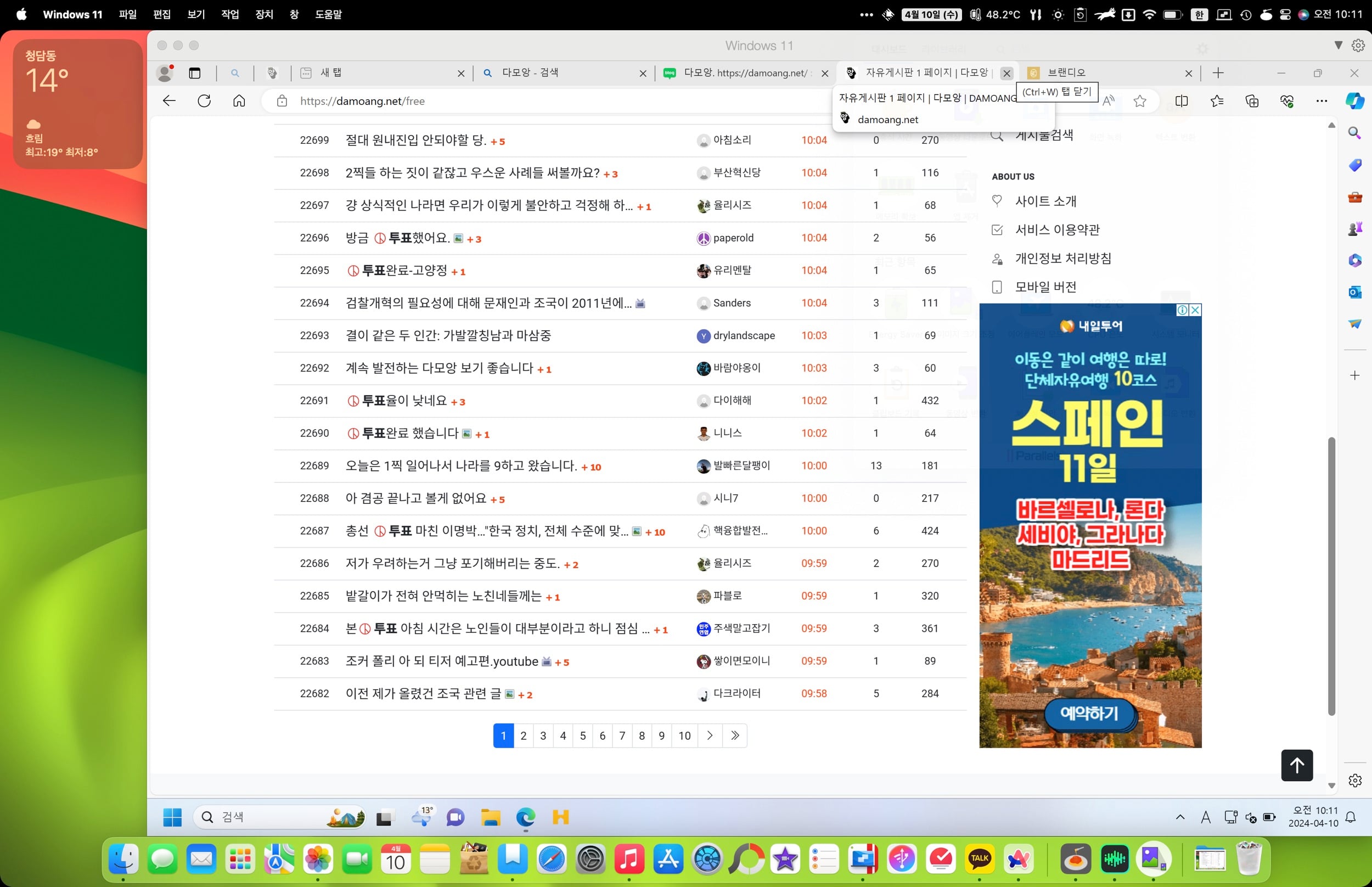The image size is (1372, 887).
Task: Open Edge split screen view
Action: click(x=1182, y=102)
